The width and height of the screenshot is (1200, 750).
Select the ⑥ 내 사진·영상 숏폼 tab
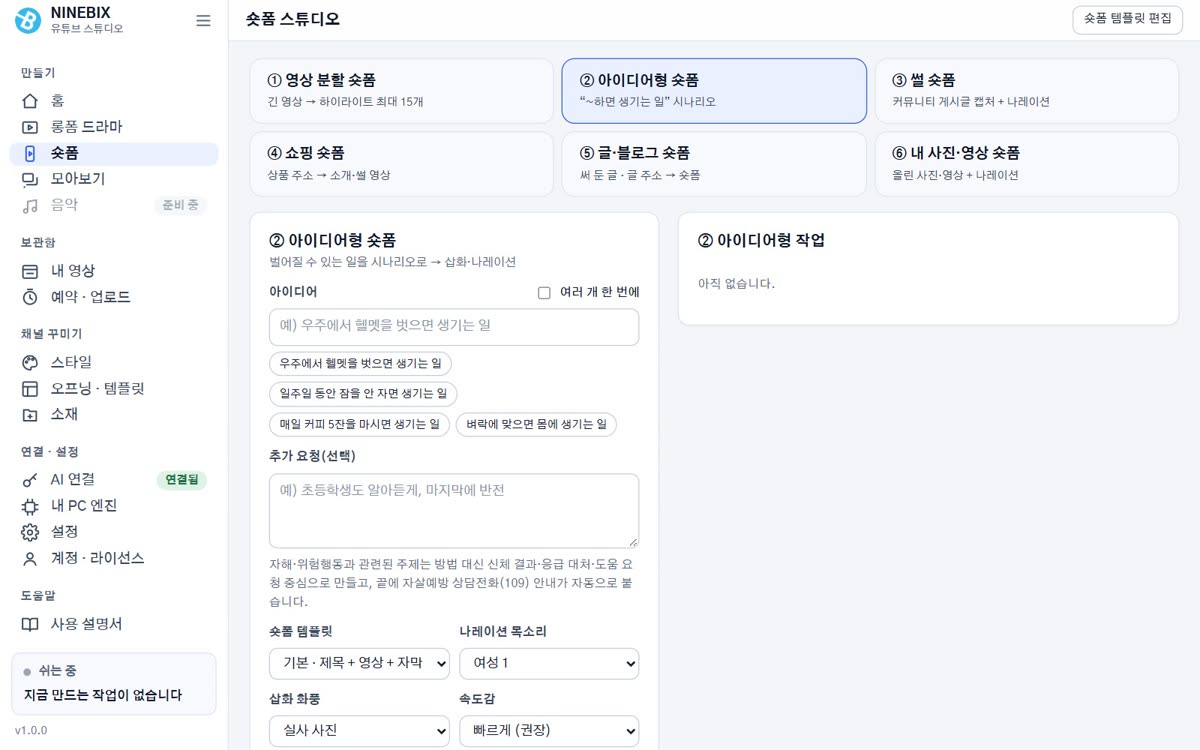point(1027,164)
